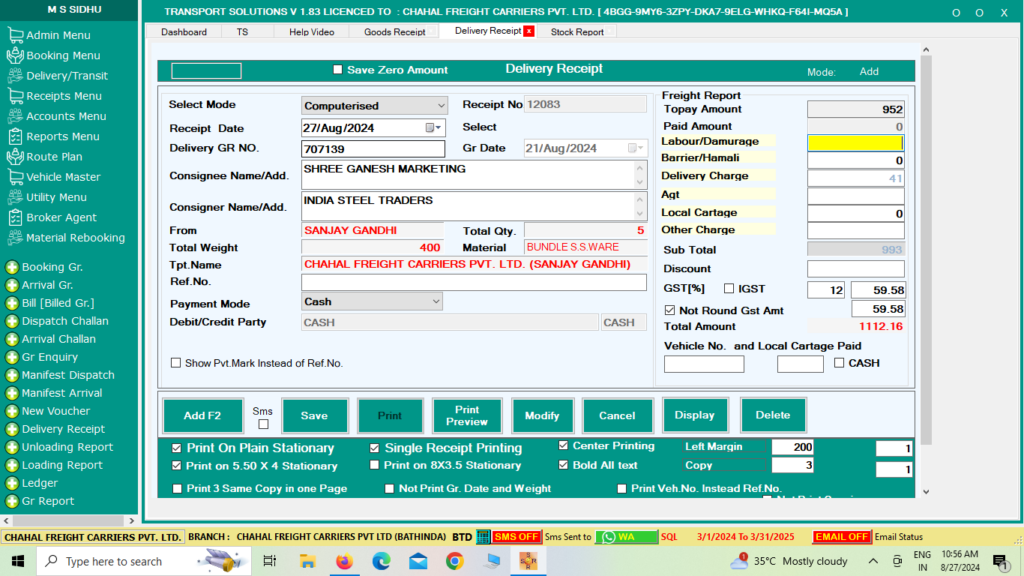The height and width of the screenshot is (576, 1024).
Task: Expand the Payment Mode dropdown
Action: click(436, 301)
